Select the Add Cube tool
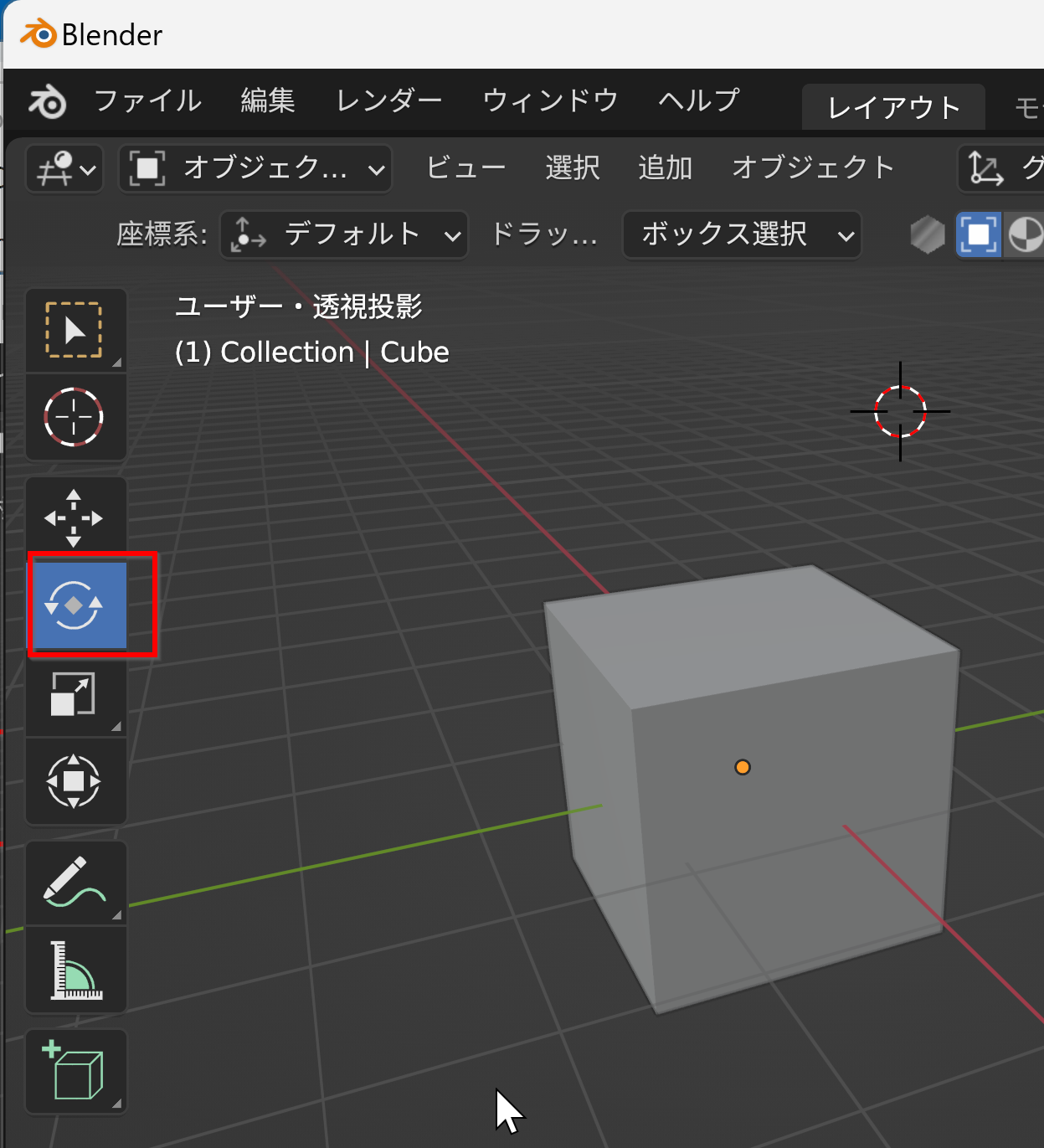1044x1148 pixels. [75, 1072]
